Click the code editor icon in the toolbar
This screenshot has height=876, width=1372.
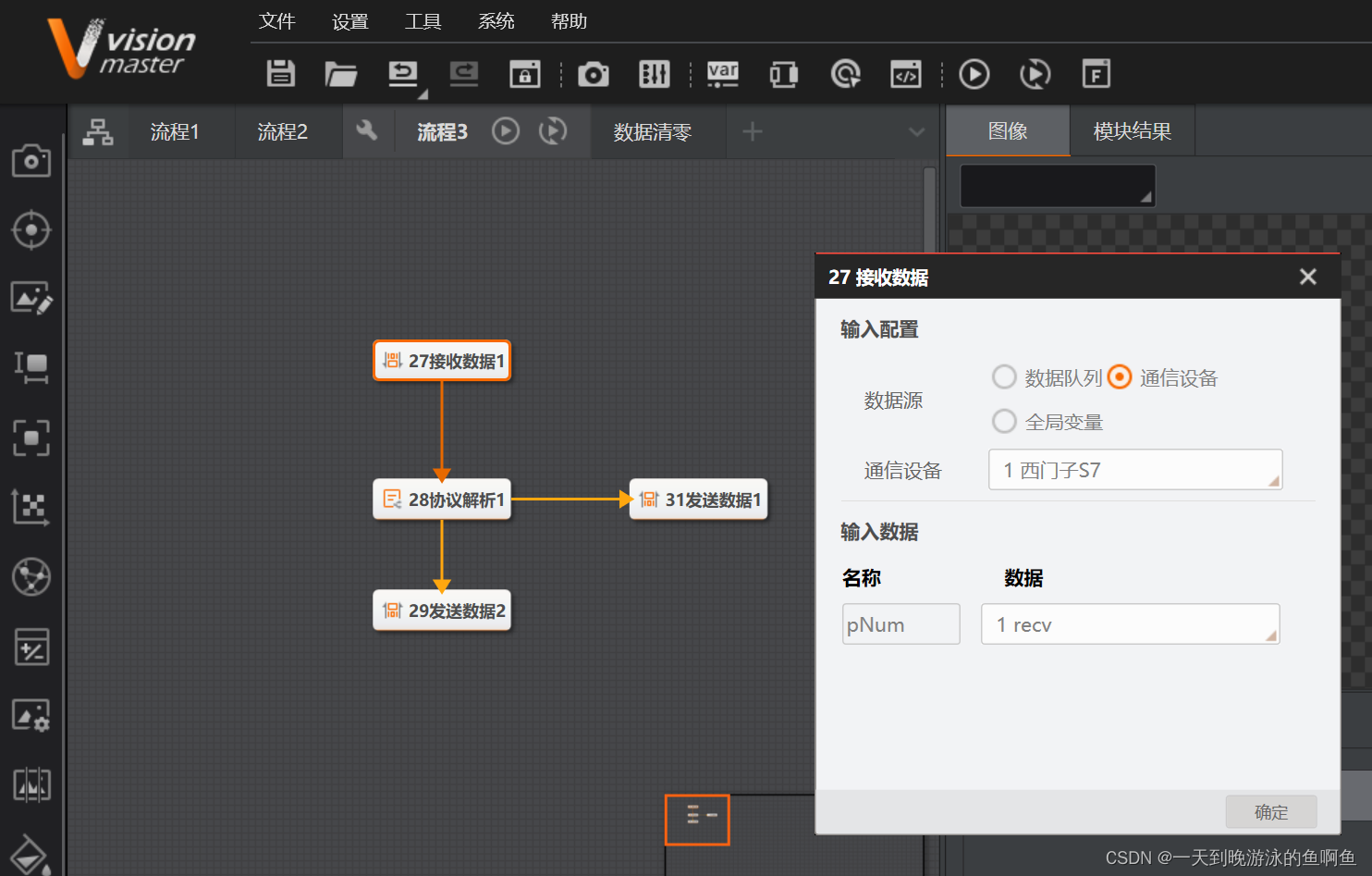pyautogui.click(x=906, y=74)
